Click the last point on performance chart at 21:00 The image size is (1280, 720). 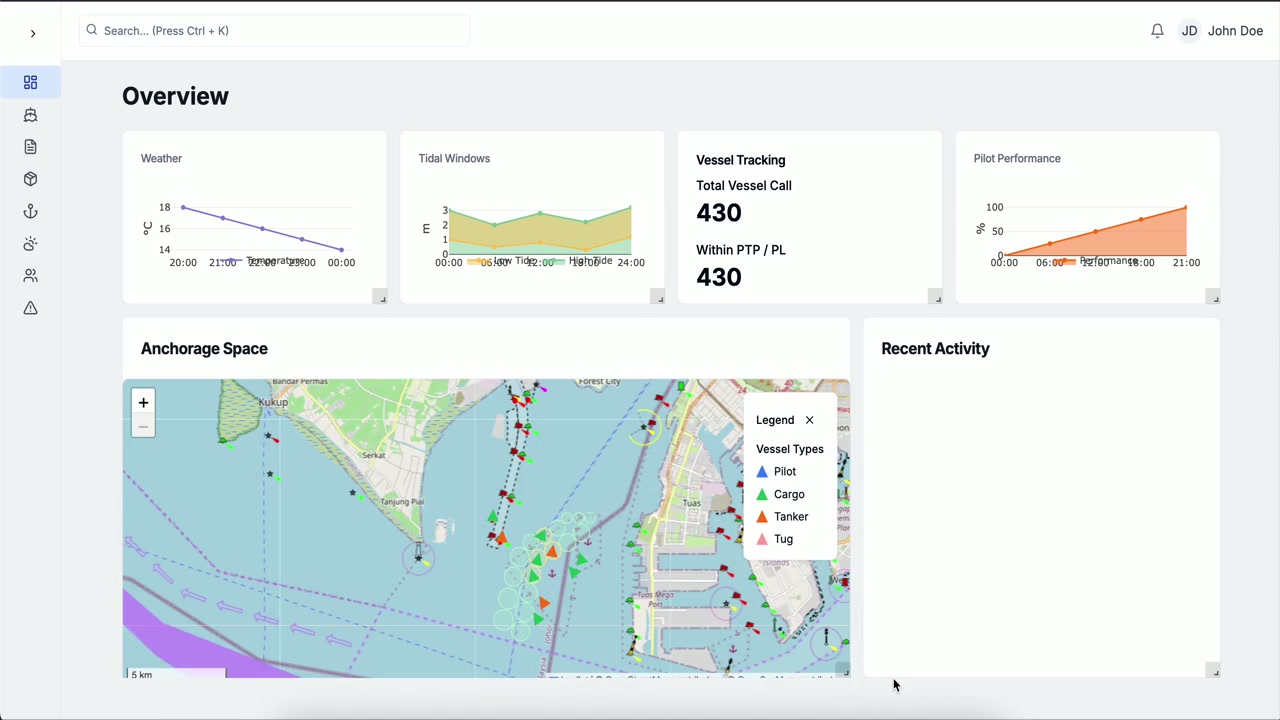pyautogui.click(x=1186, y=208)
